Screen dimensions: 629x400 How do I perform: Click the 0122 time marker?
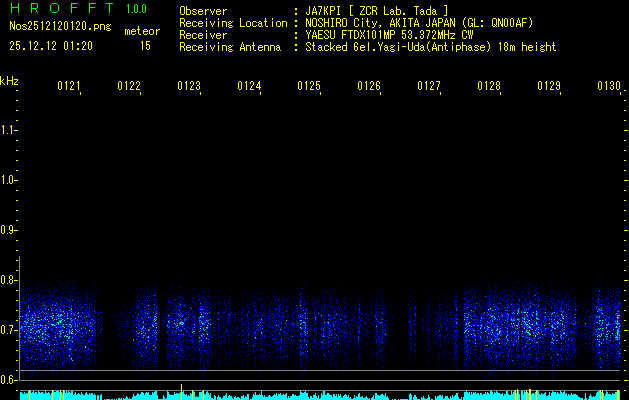click(129, 87)
